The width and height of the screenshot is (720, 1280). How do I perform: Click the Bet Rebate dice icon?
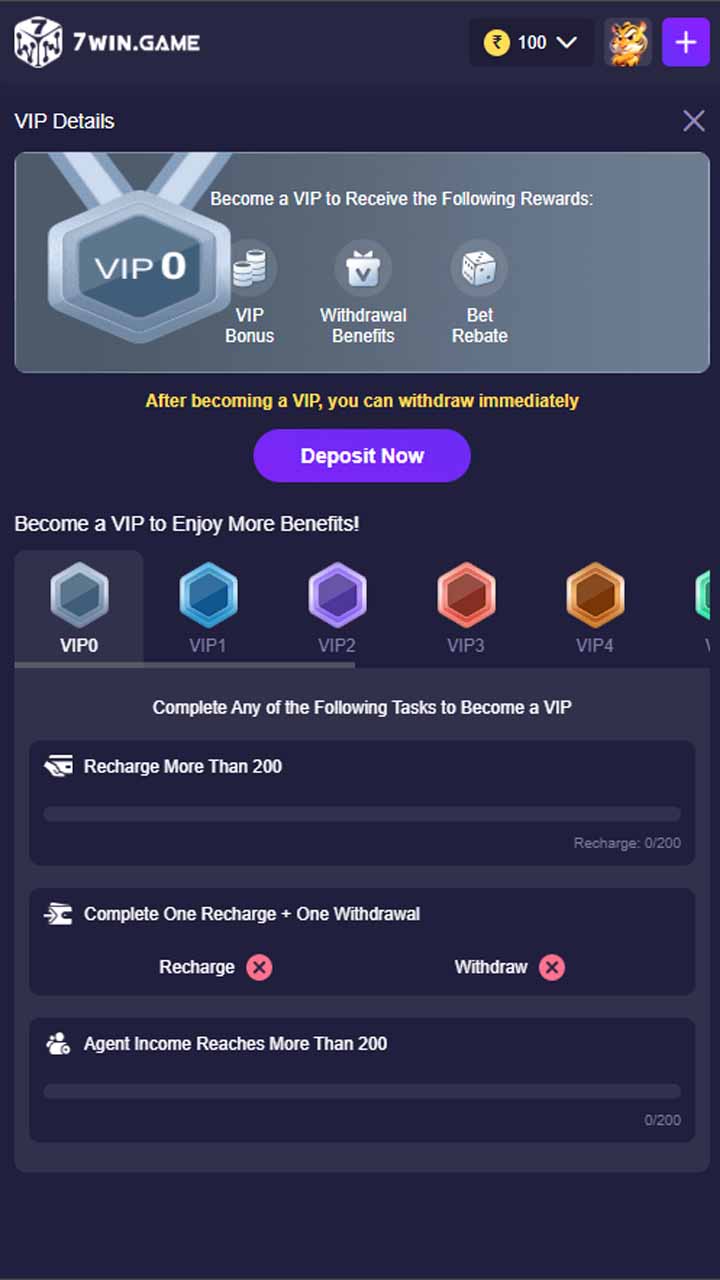[x=479, y=268]
